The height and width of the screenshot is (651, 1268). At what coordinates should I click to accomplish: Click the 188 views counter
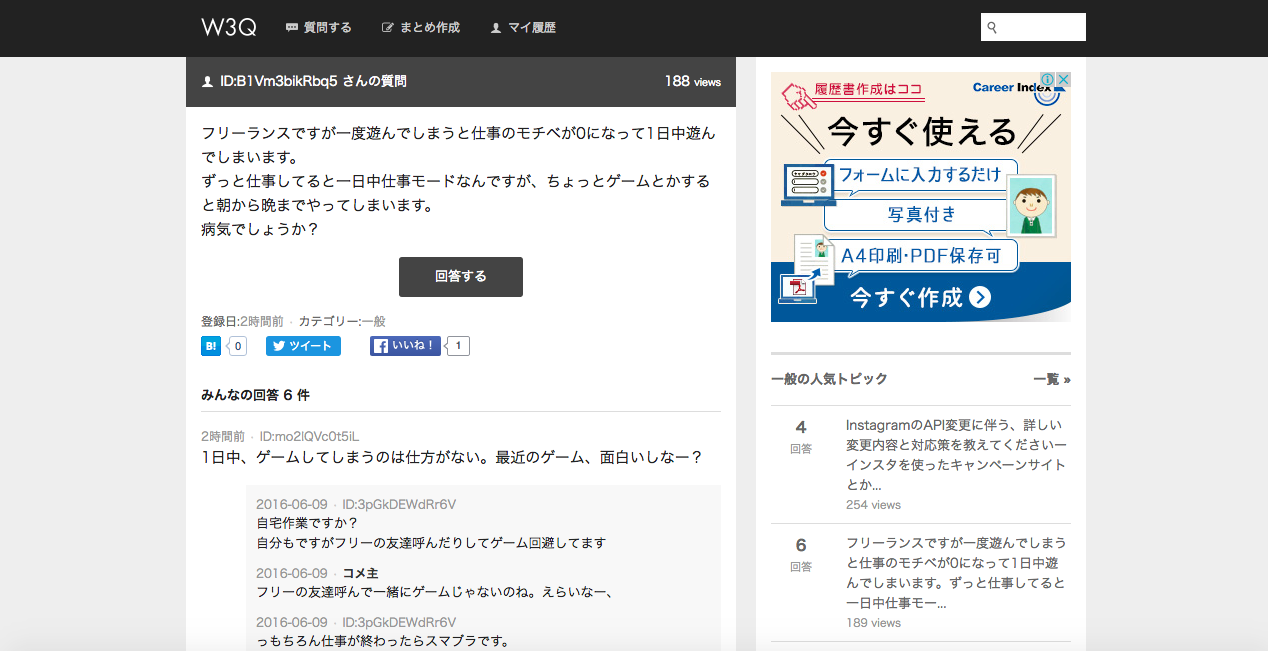[x=693, y=82]
